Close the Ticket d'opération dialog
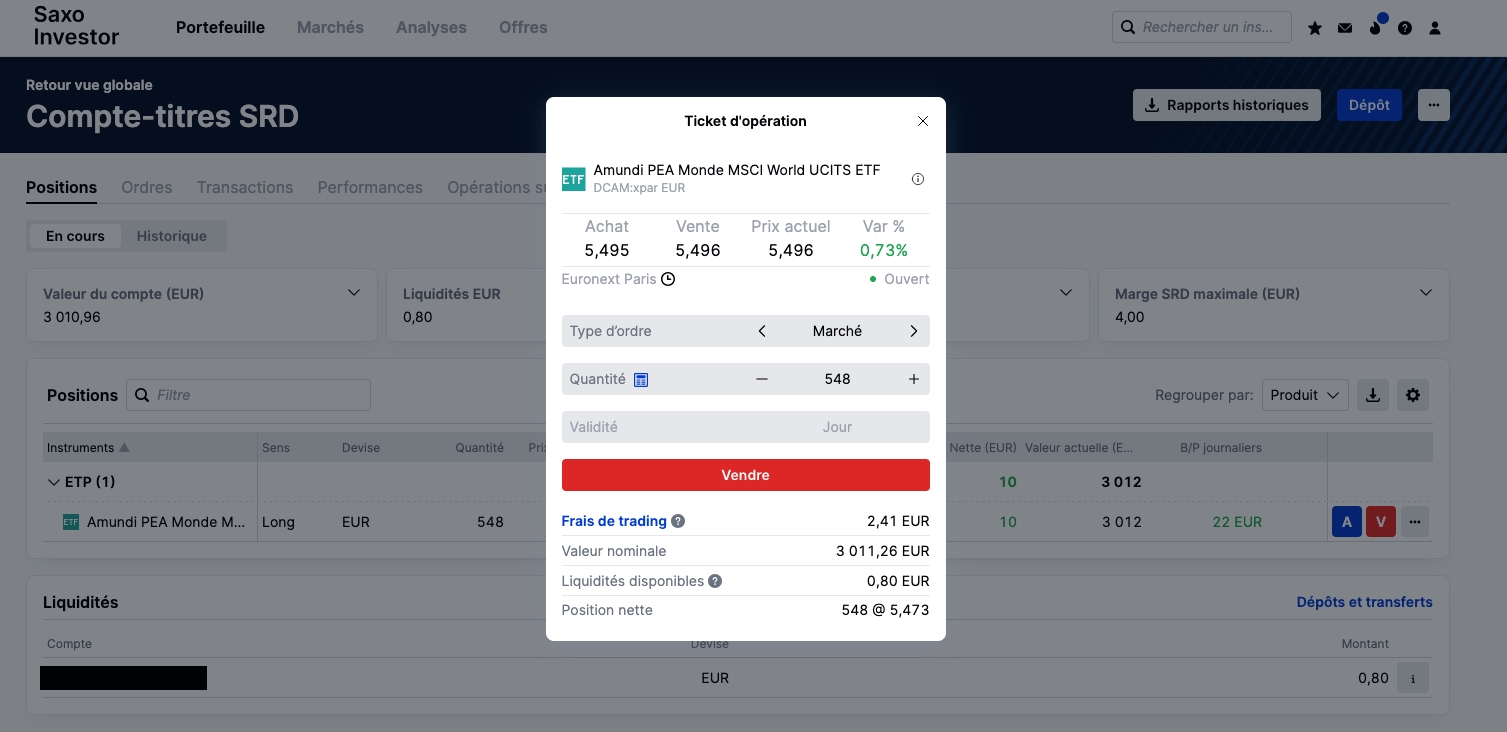 coord(923,121)
